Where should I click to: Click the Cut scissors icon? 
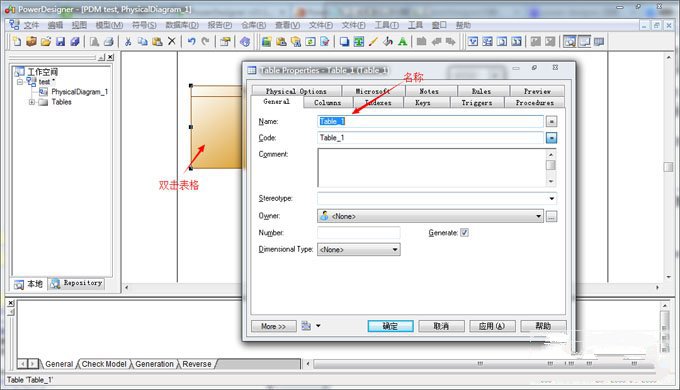coord(128,42)
